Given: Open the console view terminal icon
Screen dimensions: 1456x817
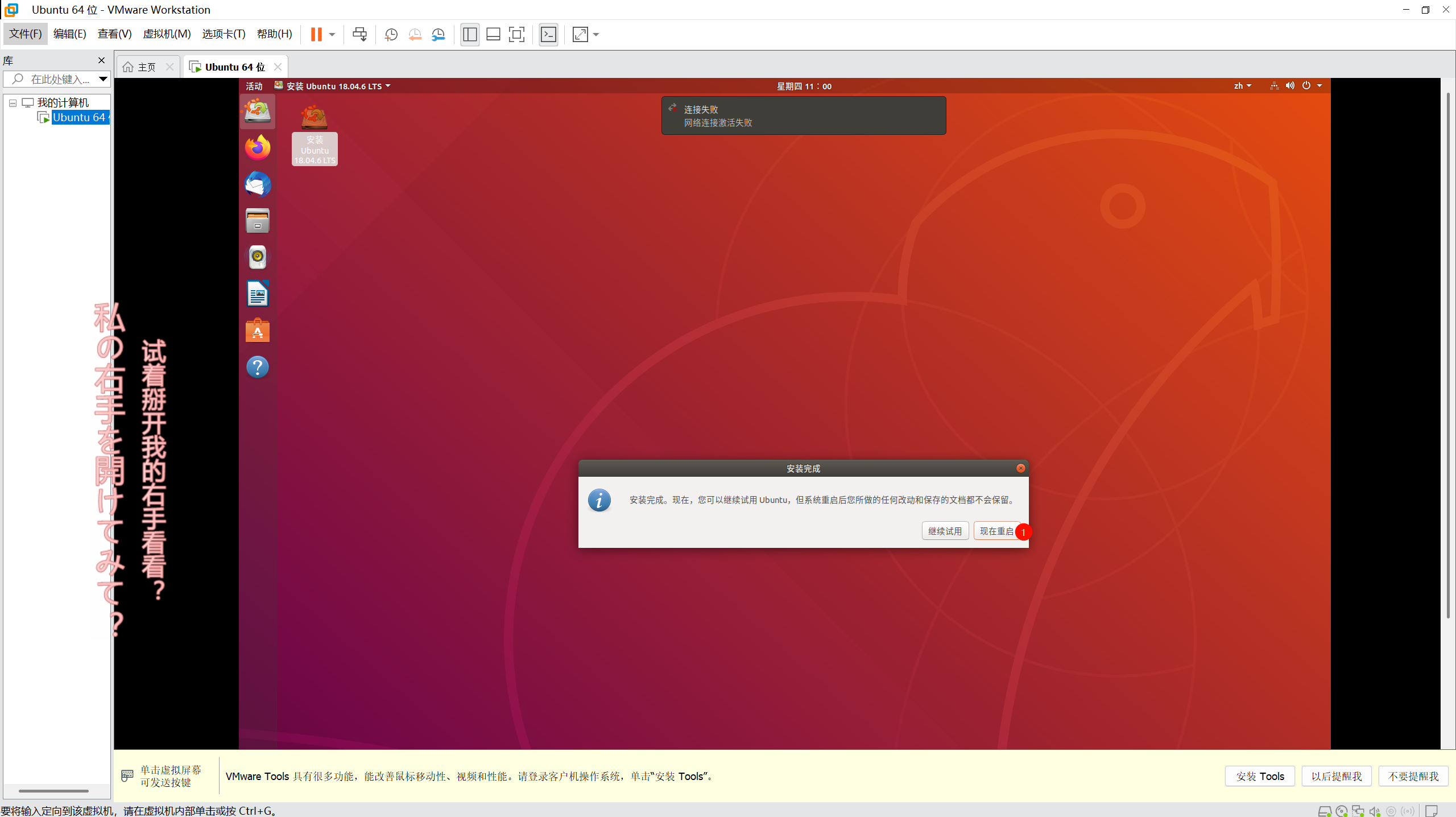Looking at the screenshot, I should [548, 35].
